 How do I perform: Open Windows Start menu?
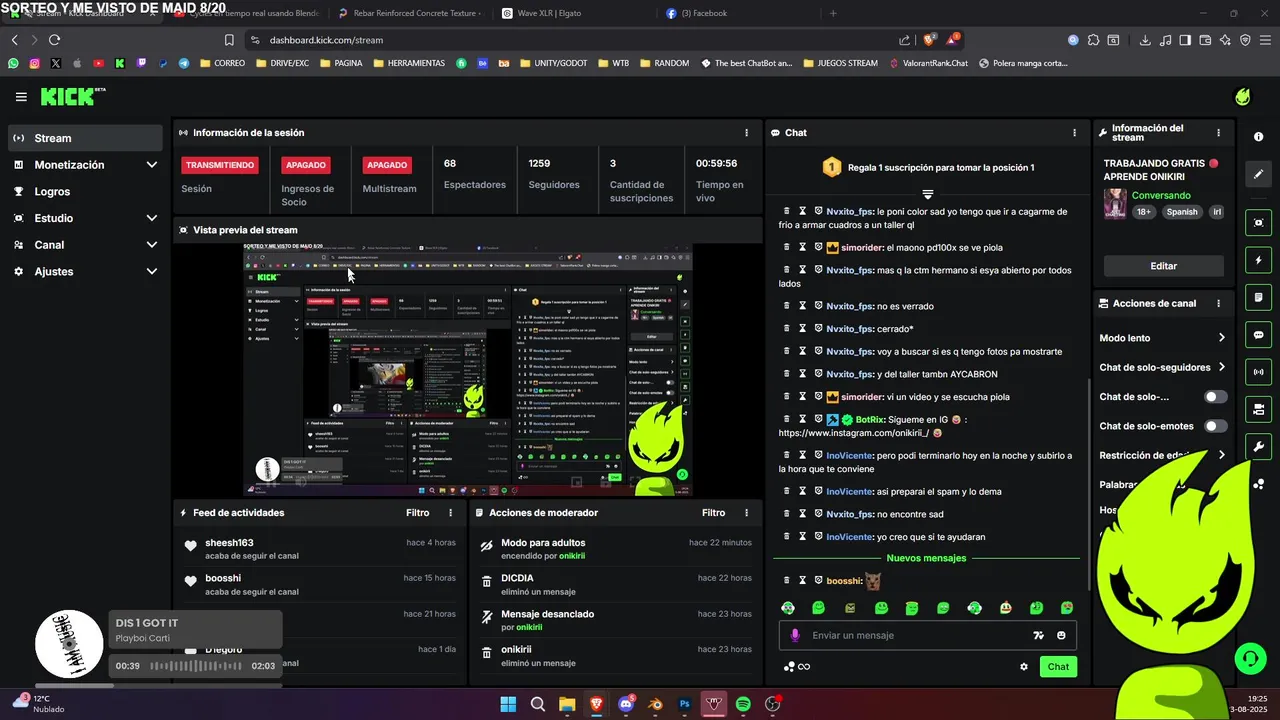[x=508, y=704]
